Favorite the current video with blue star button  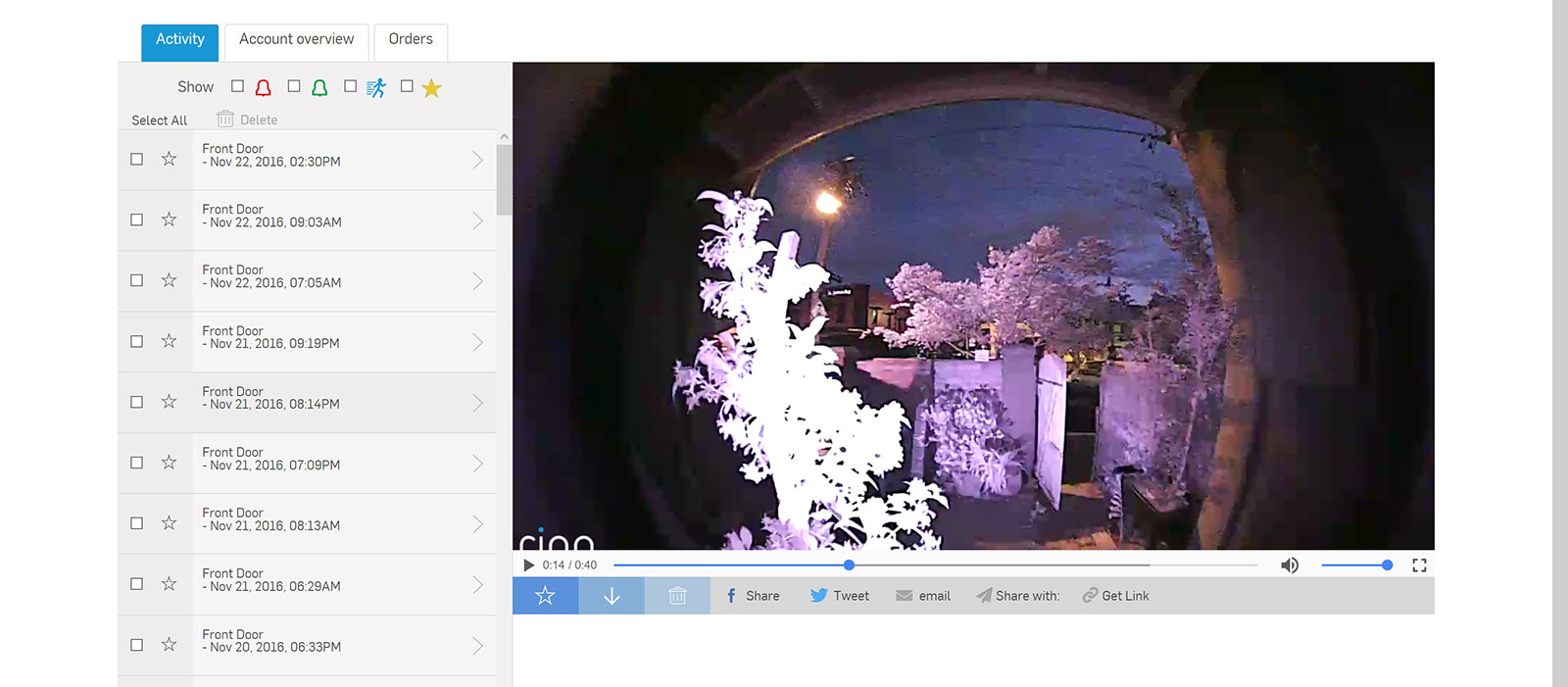pos(545,596)
